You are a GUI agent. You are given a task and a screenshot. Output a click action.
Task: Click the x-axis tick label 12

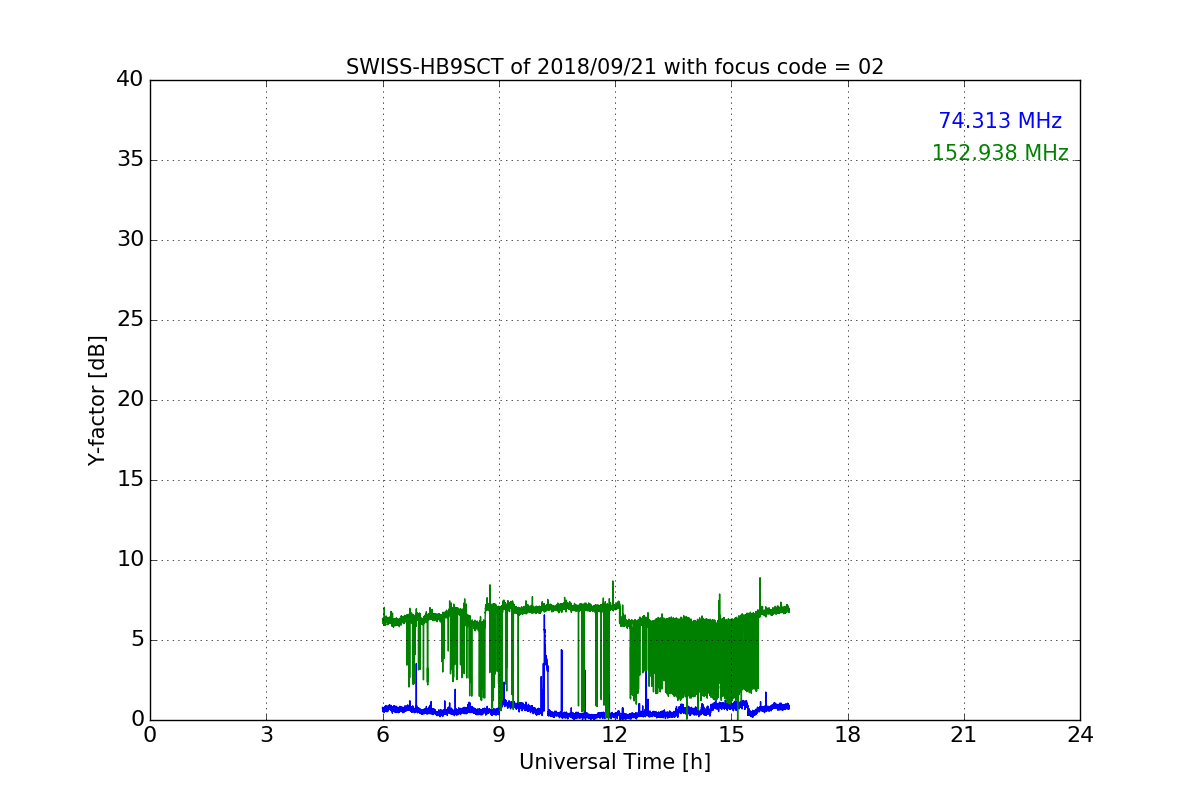coord(615,735)
